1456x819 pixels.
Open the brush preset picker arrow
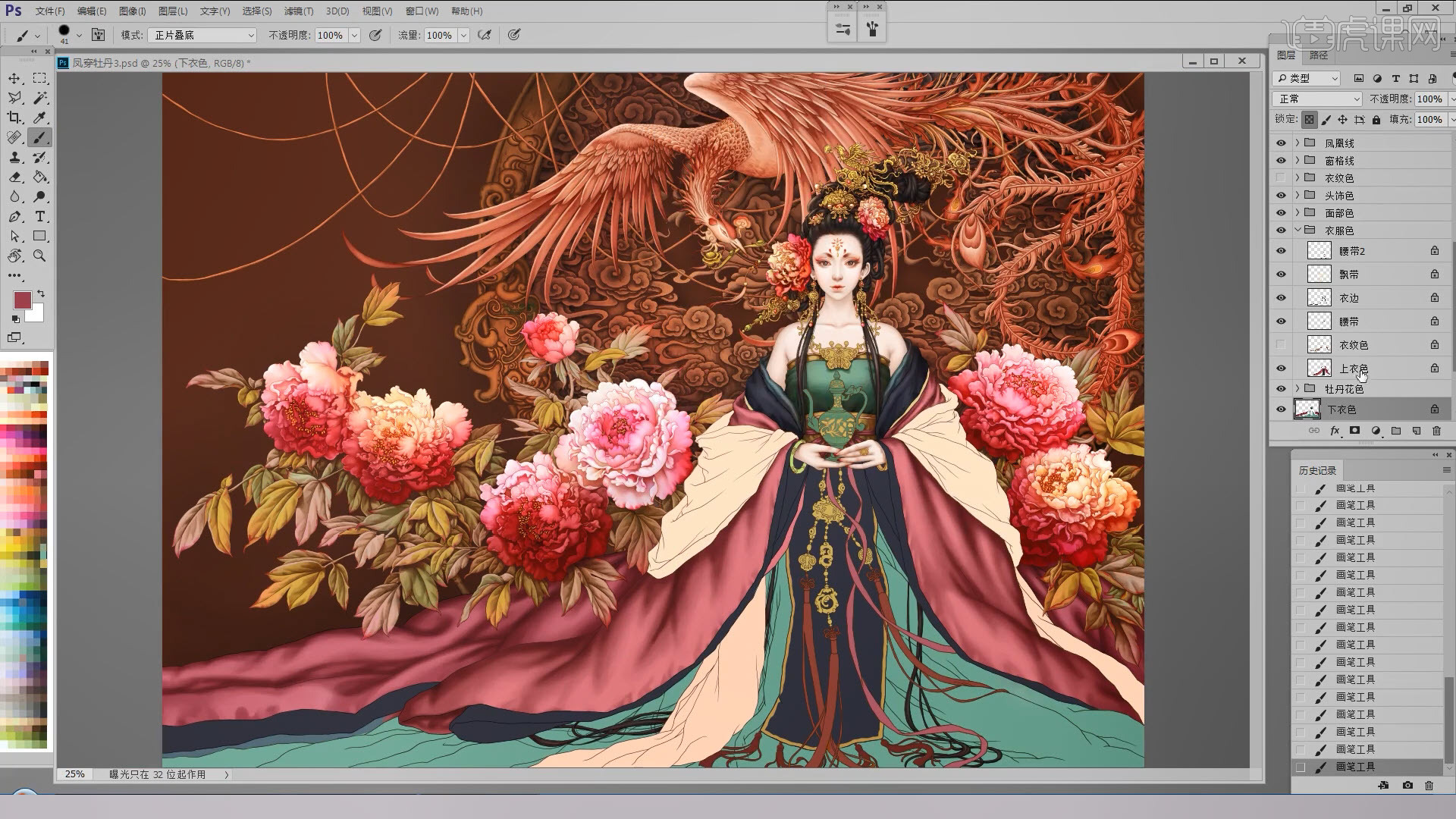click(x=79, y=35)
